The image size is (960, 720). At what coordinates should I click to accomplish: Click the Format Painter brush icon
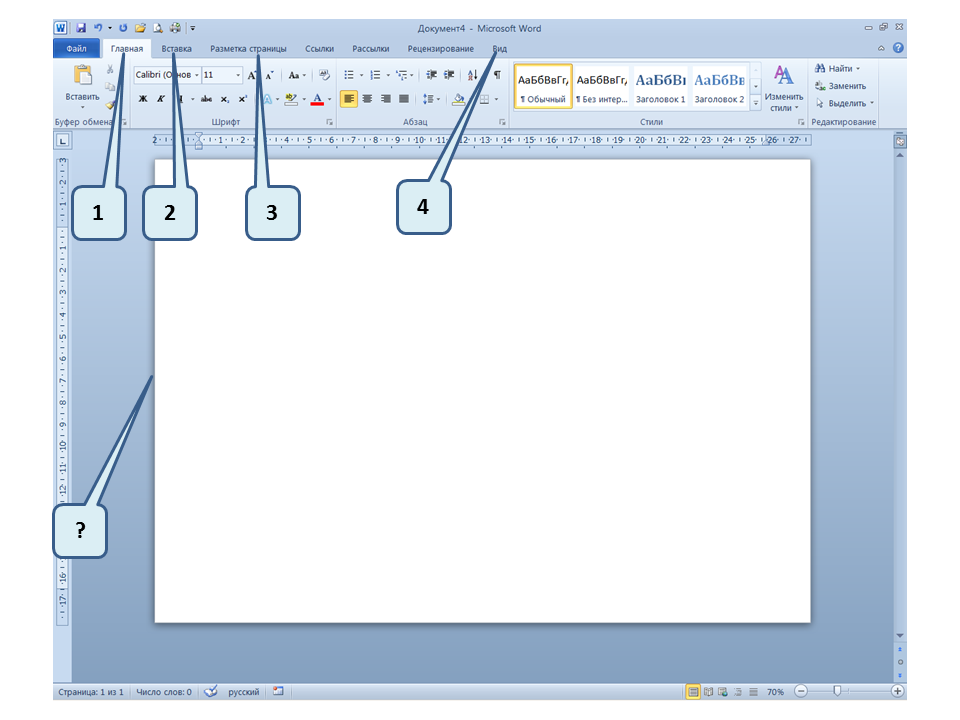(110, 103)
